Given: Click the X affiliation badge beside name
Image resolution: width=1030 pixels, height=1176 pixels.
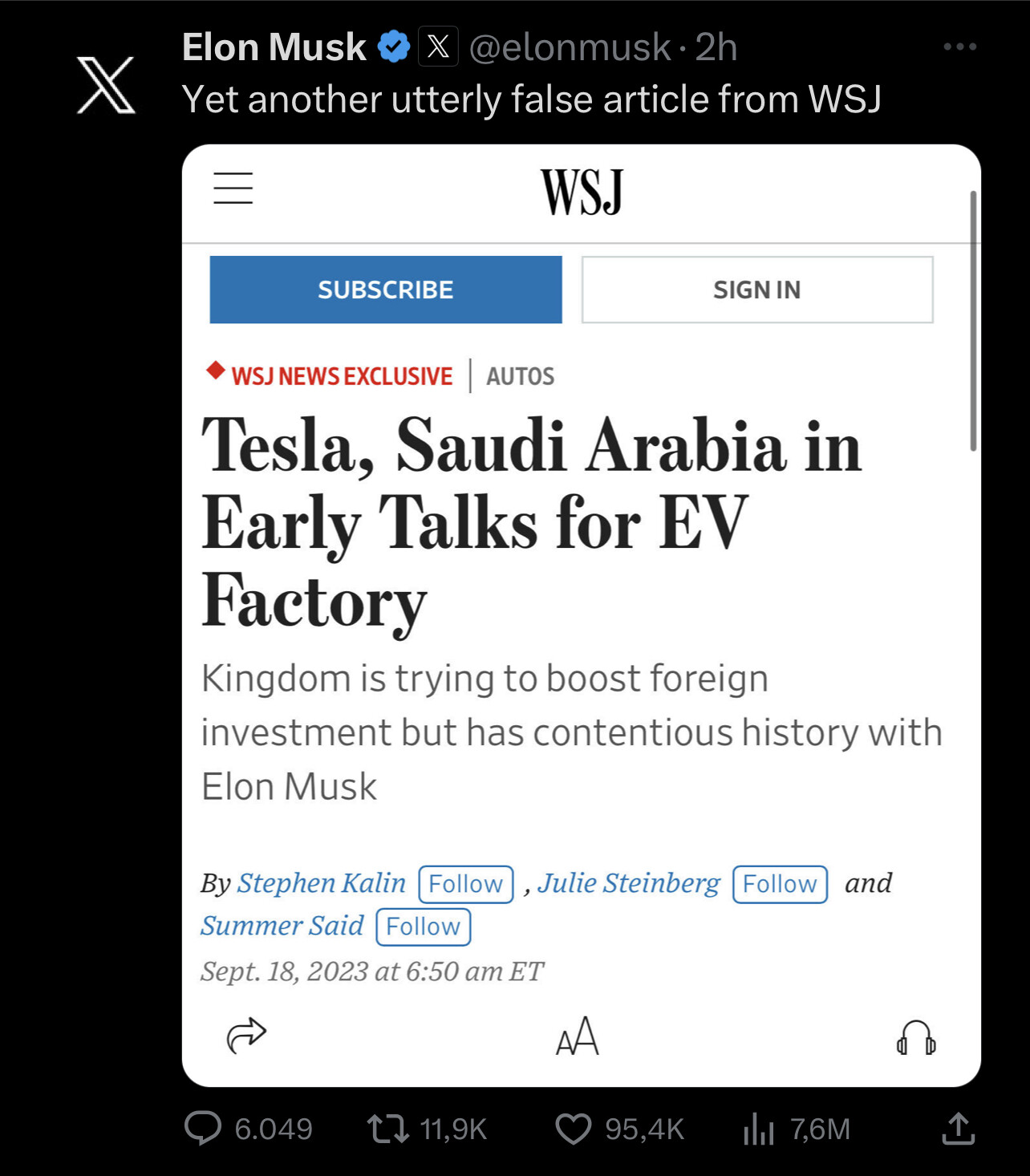Looking at the screenshot, I should coord(438,47).
